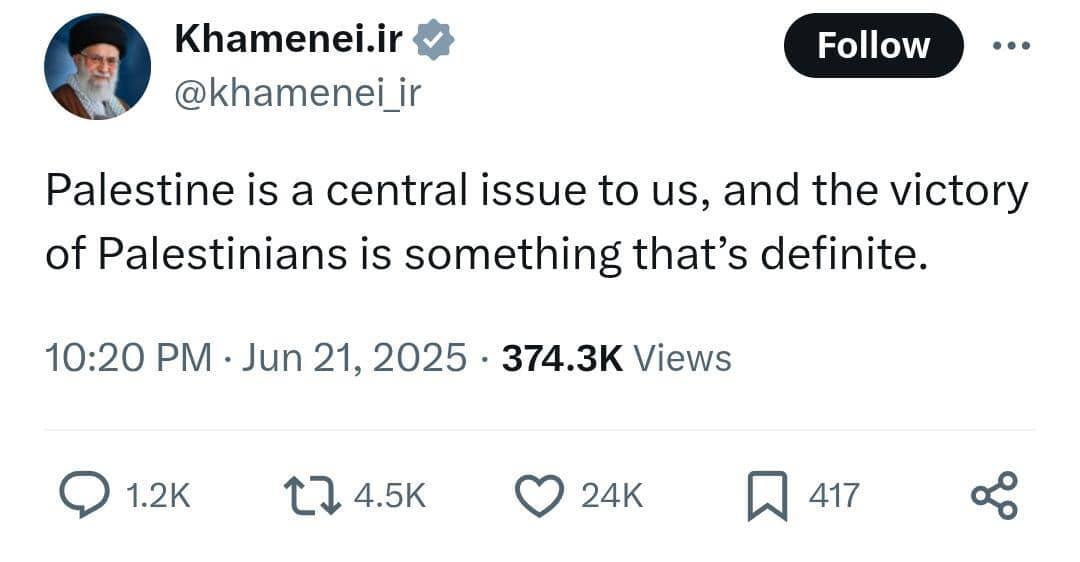Screen dimensions: 1080x562
Task: Open the @khamenei_ir handle link
Action: tap(297, 93)
